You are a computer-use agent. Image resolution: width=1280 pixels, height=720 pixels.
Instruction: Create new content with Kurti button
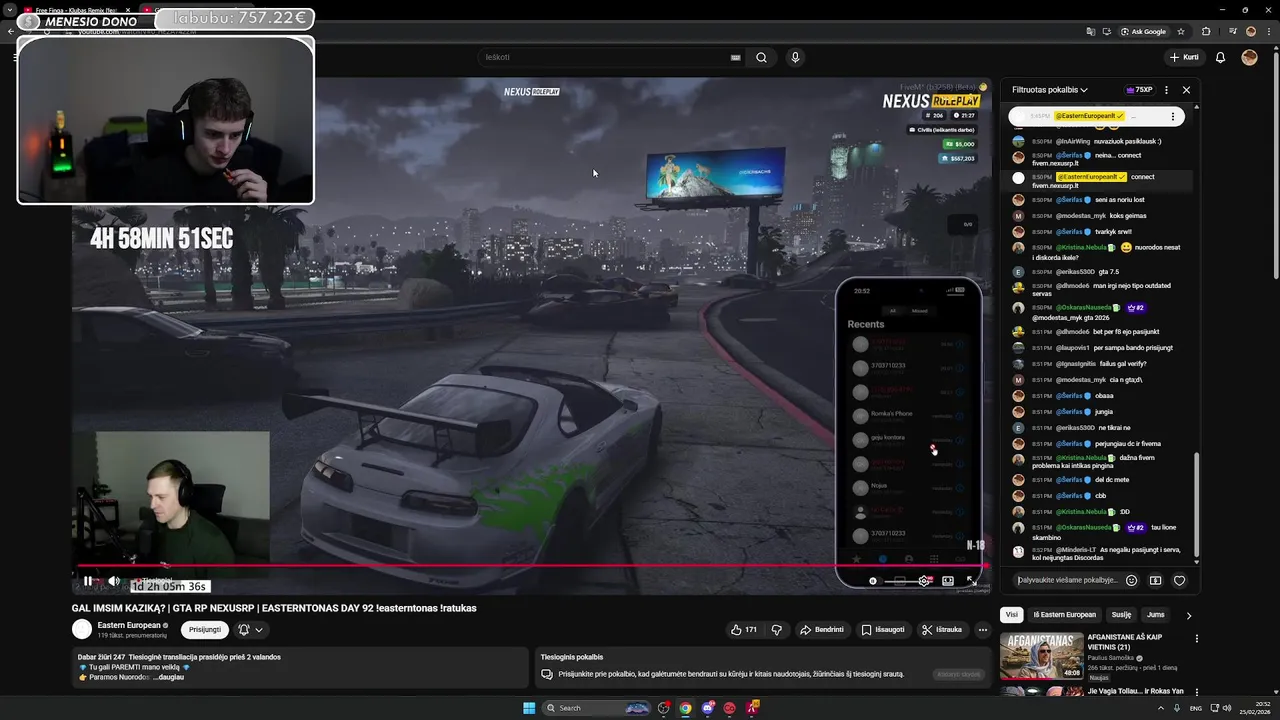point(1184,57)
